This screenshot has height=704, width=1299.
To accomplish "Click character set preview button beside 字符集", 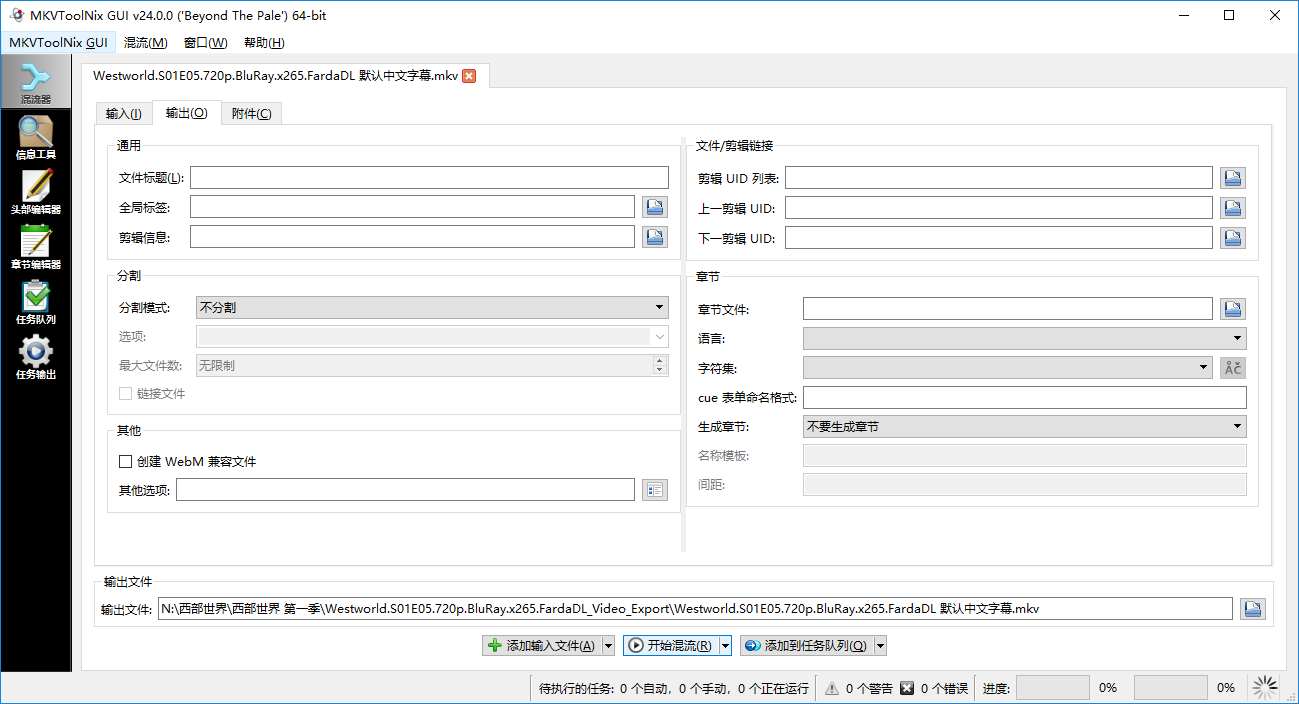I will 1233,368.
